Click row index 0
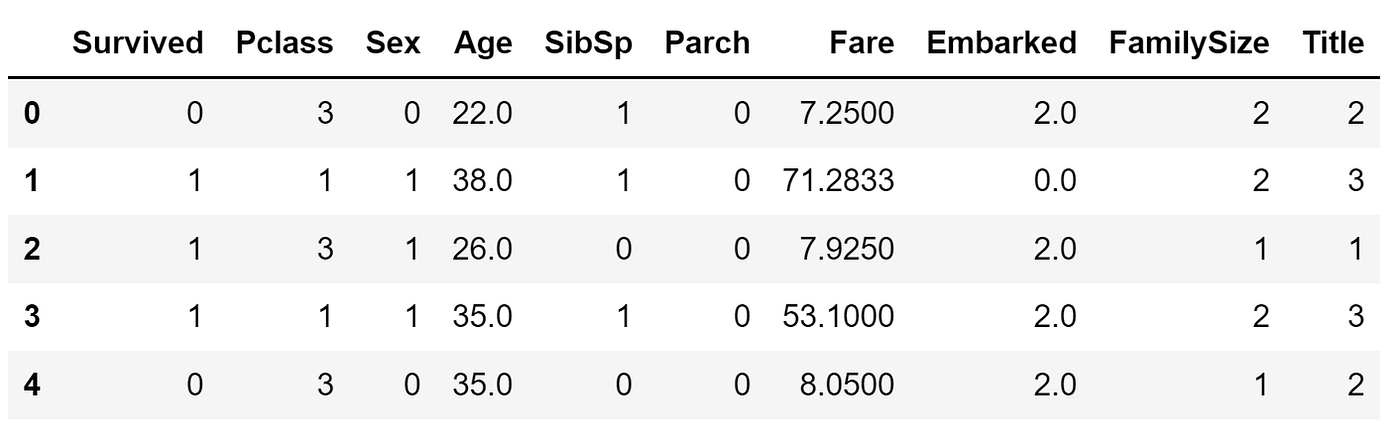The width and height of the screenshot is (1400, 426). coord(32,113)
